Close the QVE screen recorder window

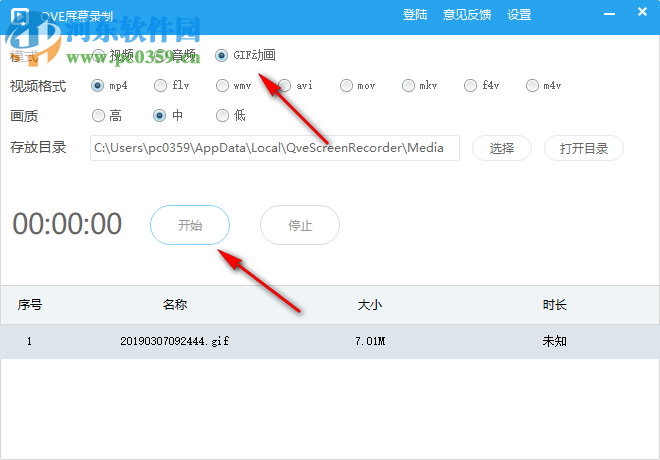[x=642, y=12]
